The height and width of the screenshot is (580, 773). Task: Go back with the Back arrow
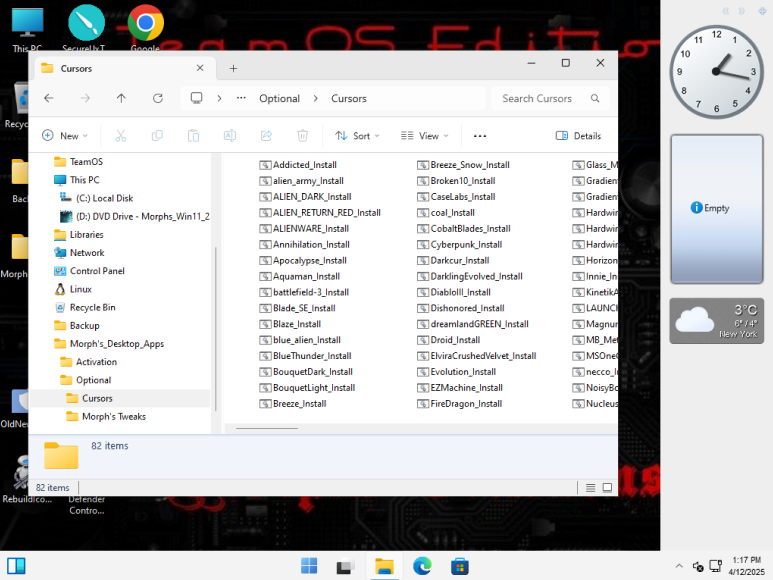click(49, 98)
